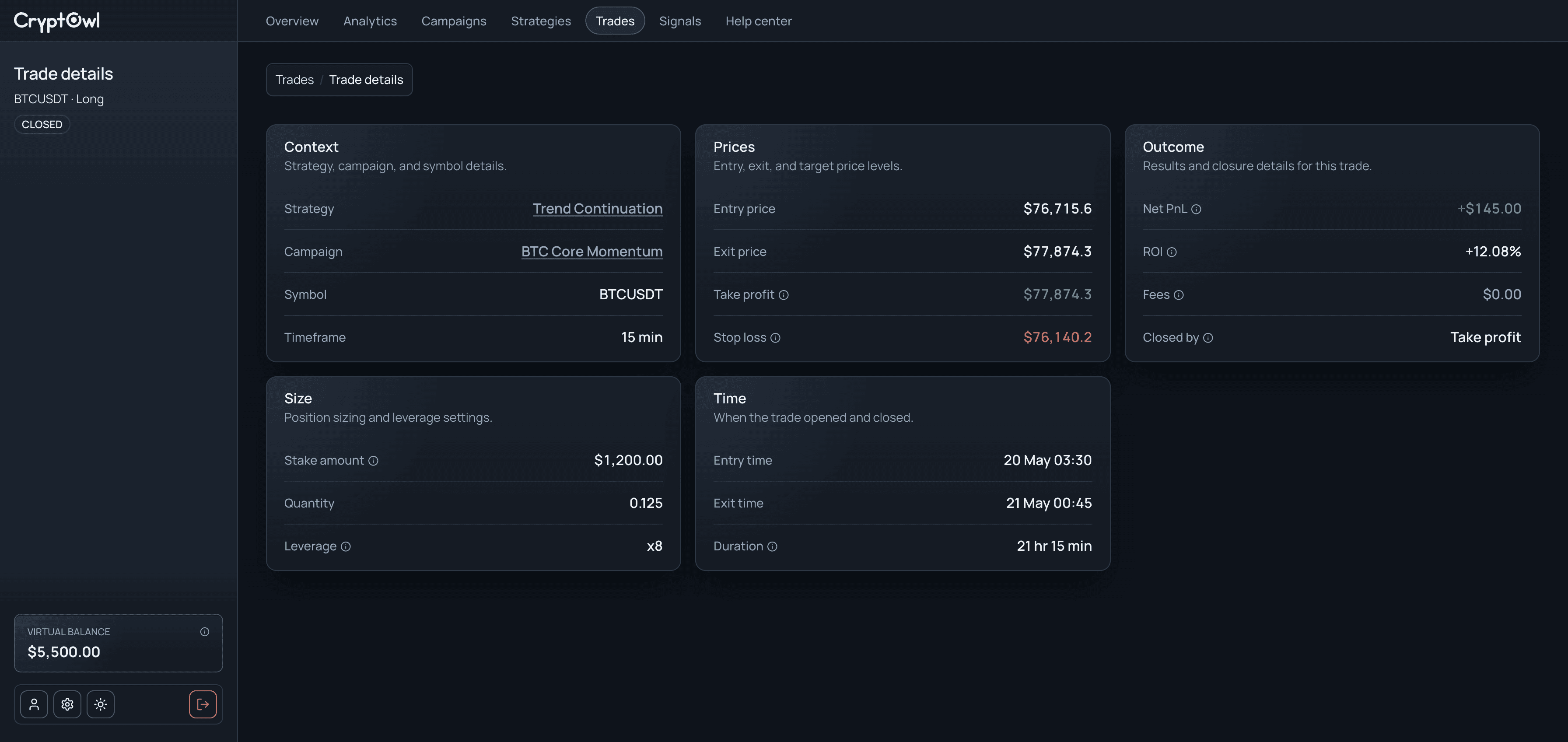Open the Strategies tab

tap(541, 21)
